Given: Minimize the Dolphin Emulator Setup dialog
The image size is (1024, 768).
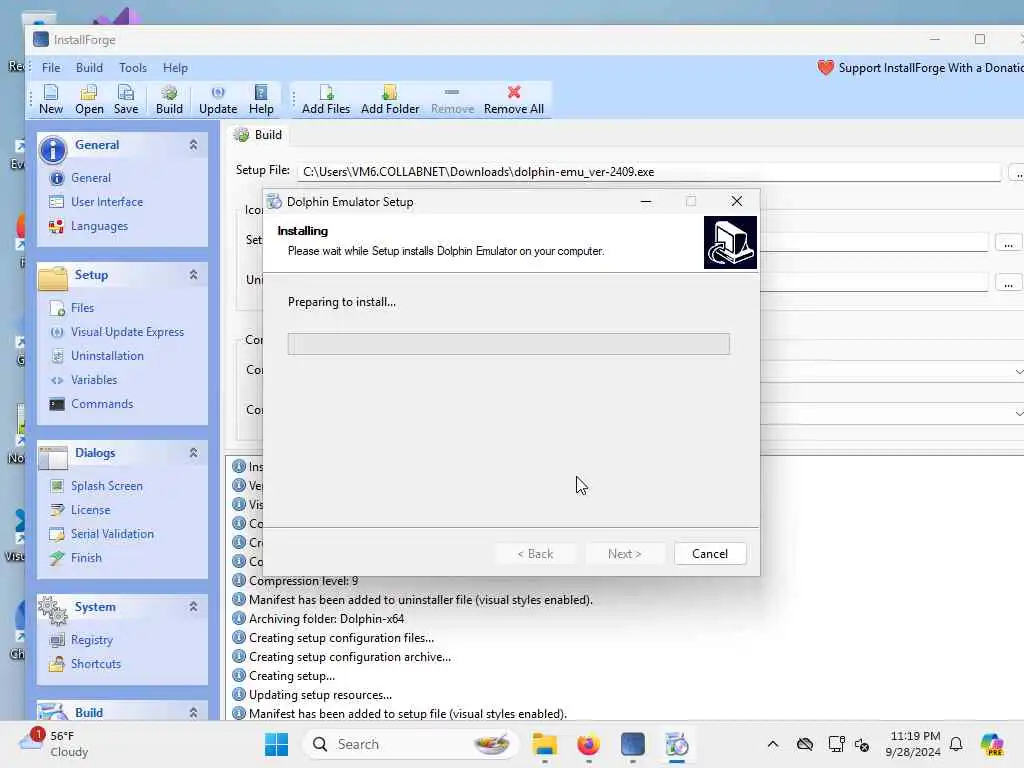Looking at the screenshot, I should [x=646, y=201].
